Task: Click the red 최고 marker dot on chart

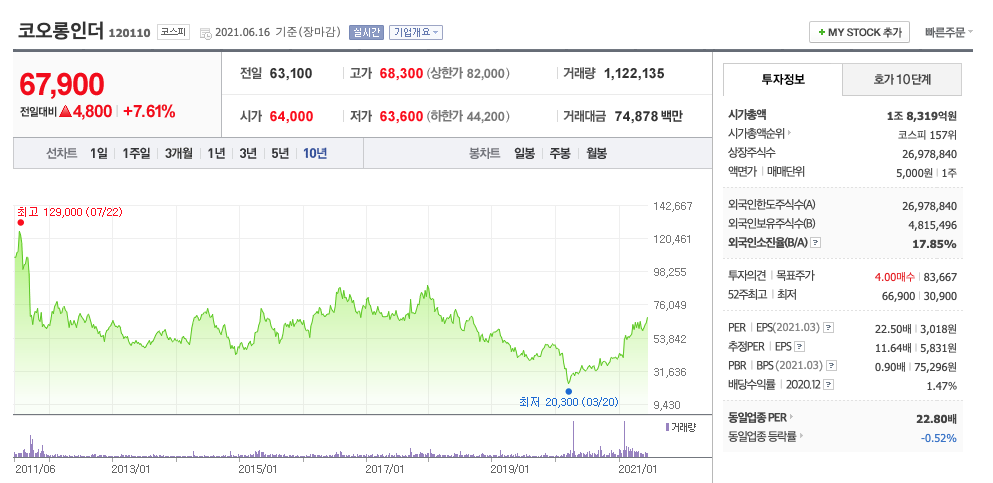Action: [x=20, y=222]
